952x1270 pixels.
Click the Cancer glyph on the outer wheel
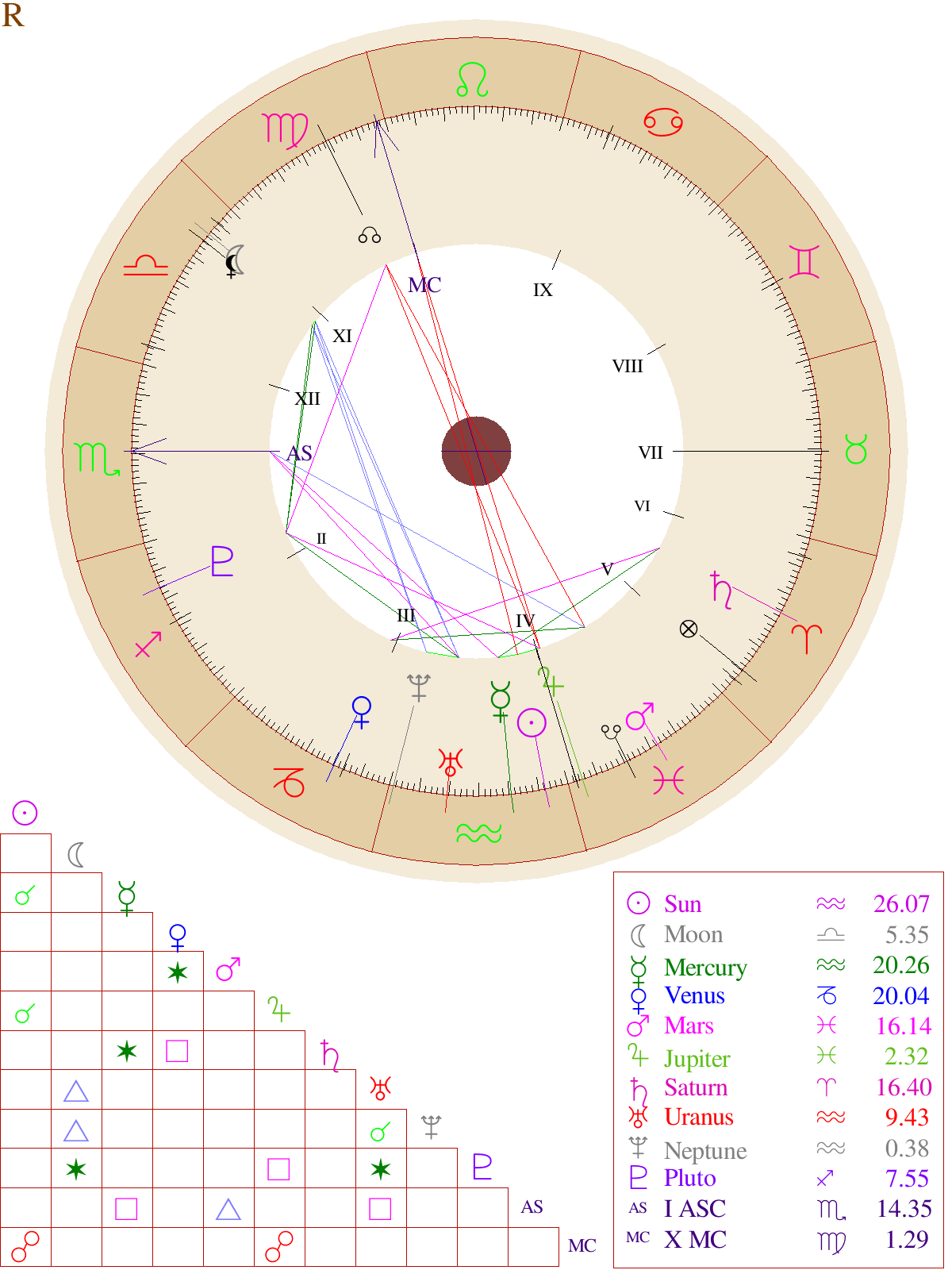tap(663, 122)
